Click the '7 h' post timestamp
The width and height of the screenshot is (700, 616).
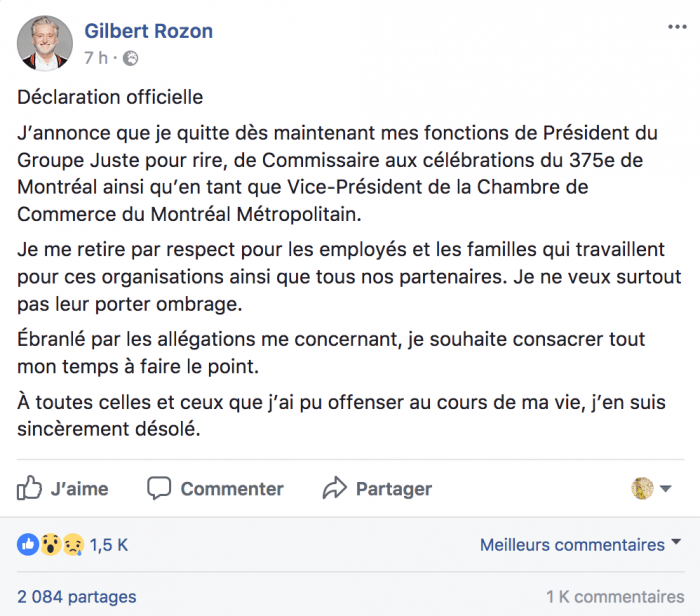(96, 58)
